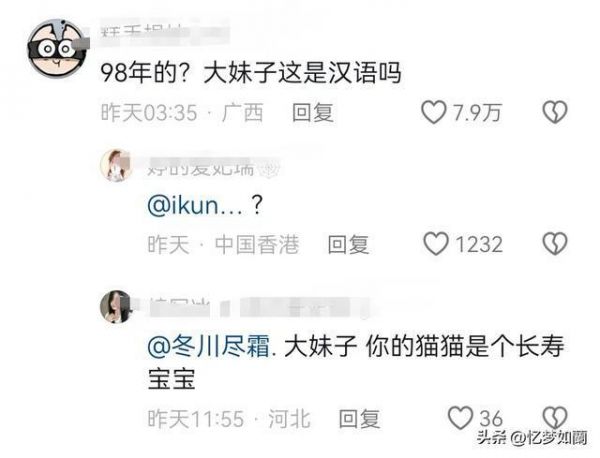
Task: Like the @ikun reply with 1232 likes
Action: 435,244
